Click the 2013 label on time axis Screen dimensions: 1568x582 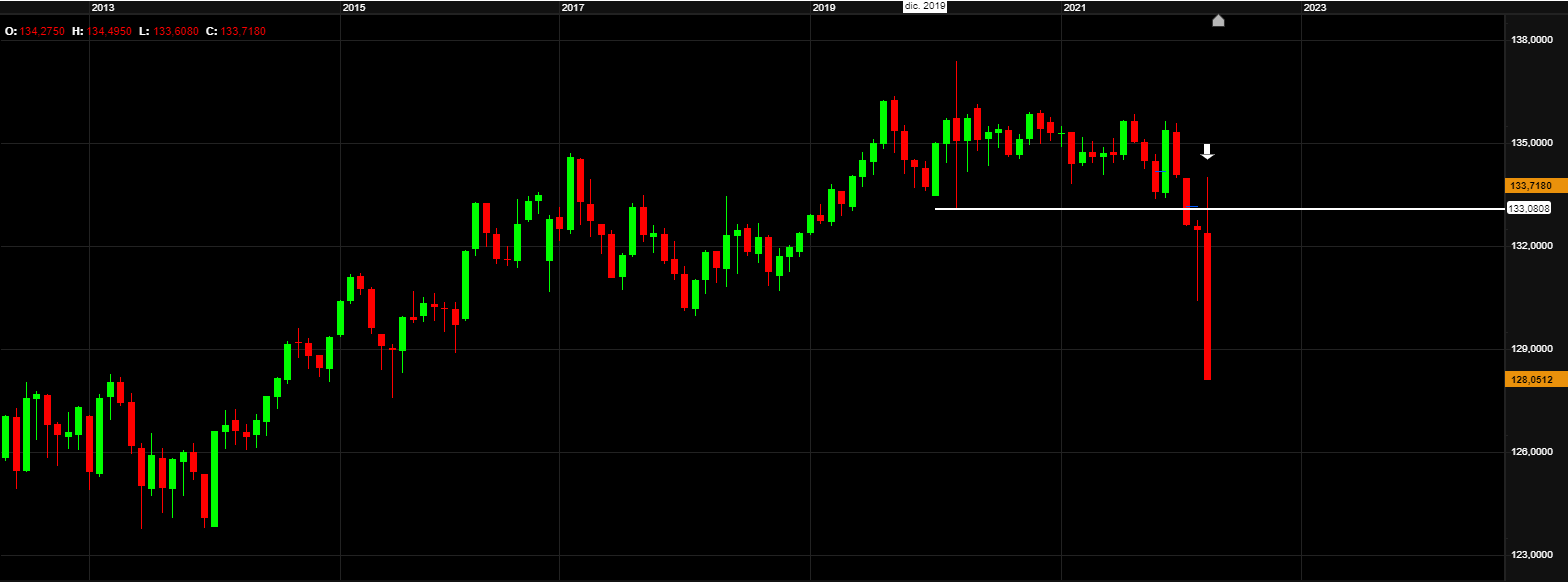(103, 7)
